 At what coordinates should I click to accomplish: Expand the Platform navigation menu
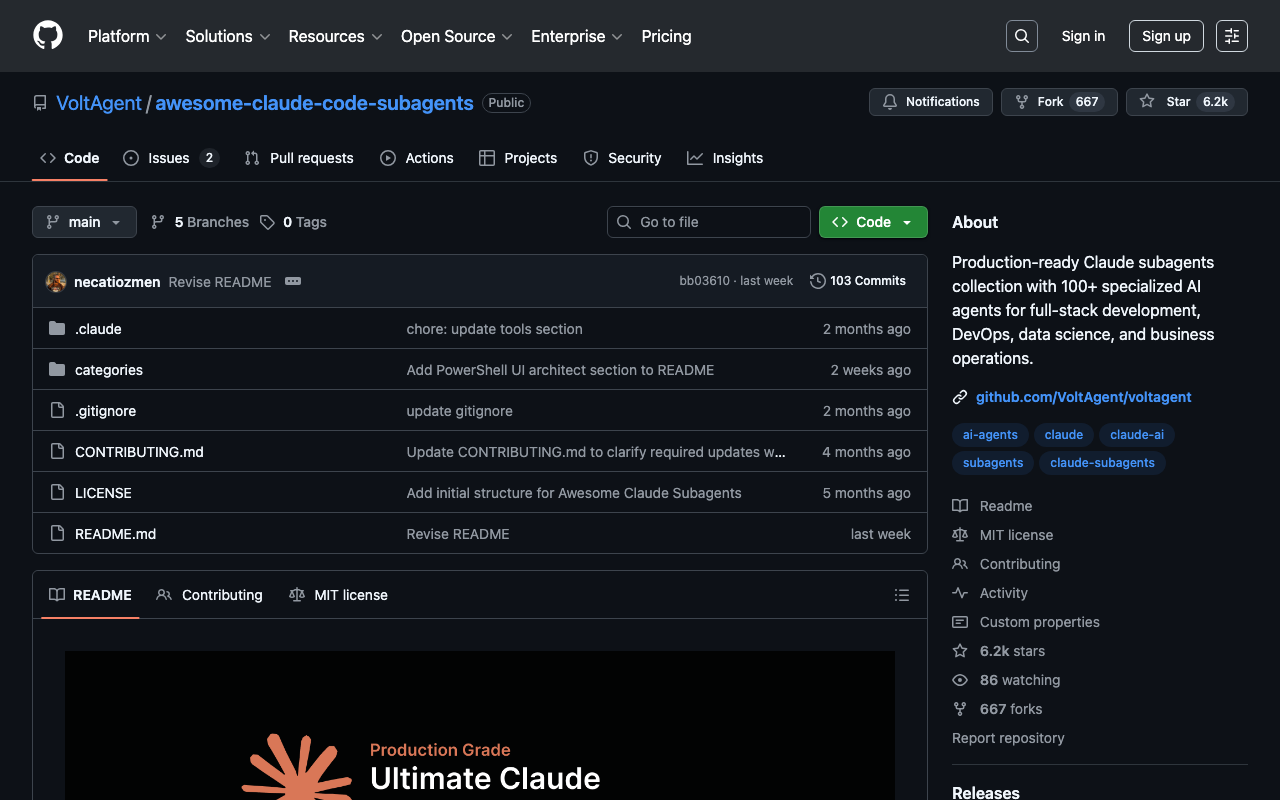tap(127, 36)
